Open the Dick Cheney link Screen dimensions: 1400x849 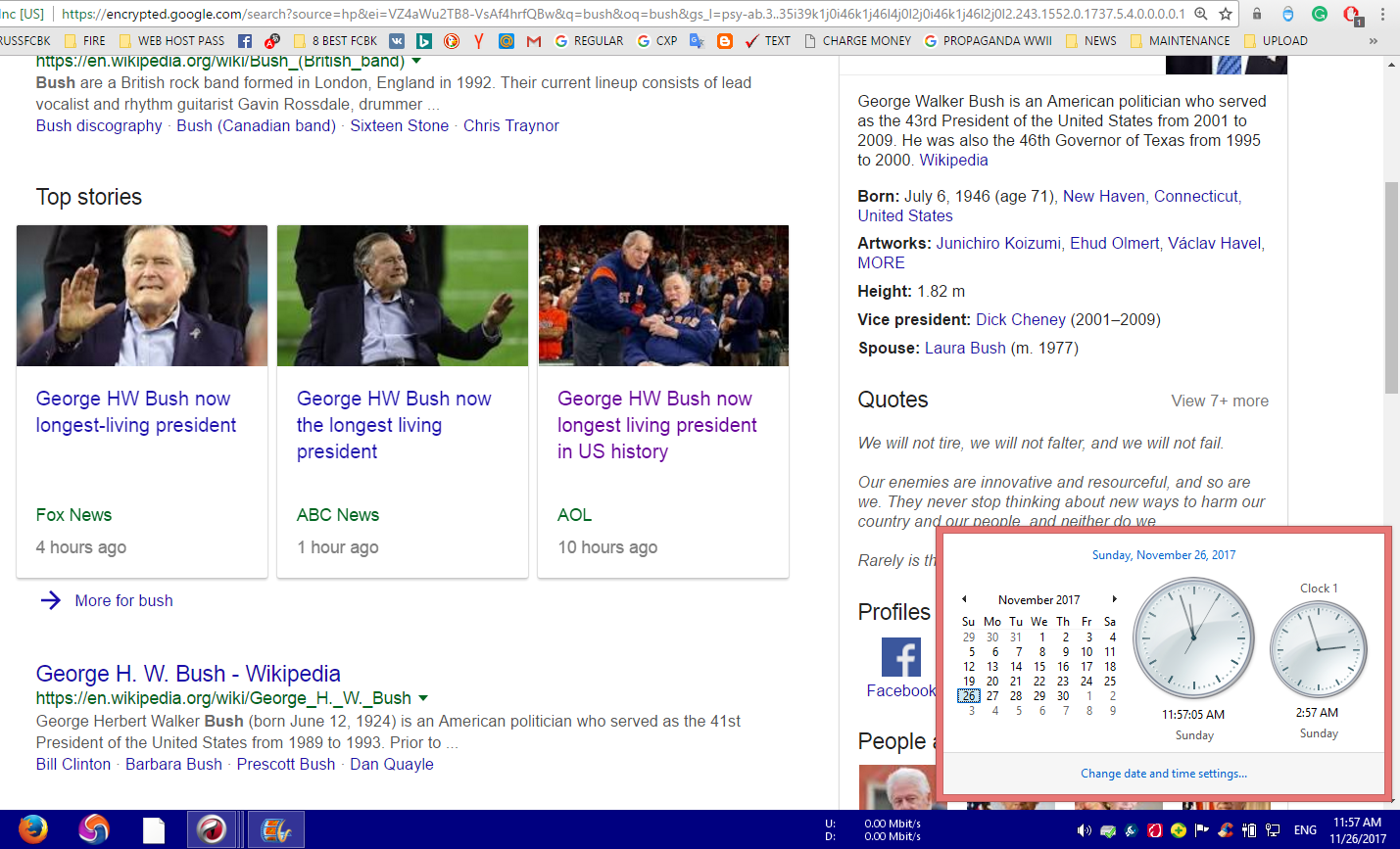(1021, 319)
